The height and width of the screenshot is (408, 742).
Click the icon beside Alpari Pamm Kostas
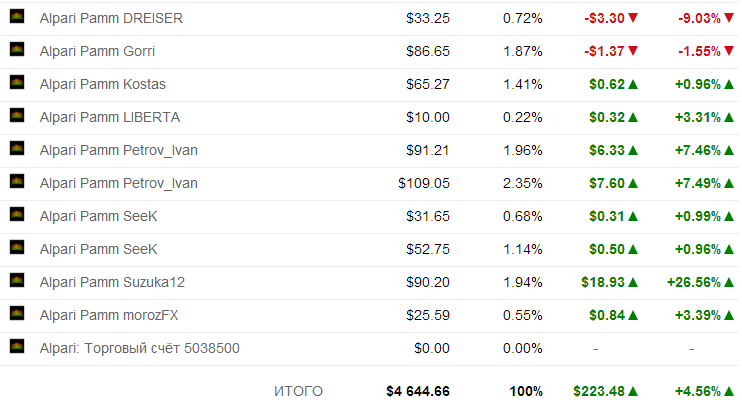click(x=17, y=83)
